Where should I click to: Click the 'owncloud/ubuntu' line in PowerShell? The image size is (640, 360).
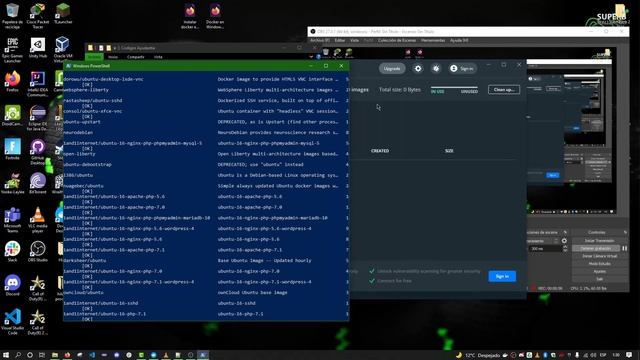point(84,293)
